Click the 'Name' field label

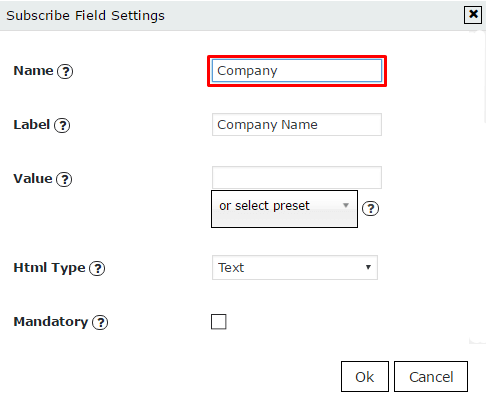click(33, 71)
